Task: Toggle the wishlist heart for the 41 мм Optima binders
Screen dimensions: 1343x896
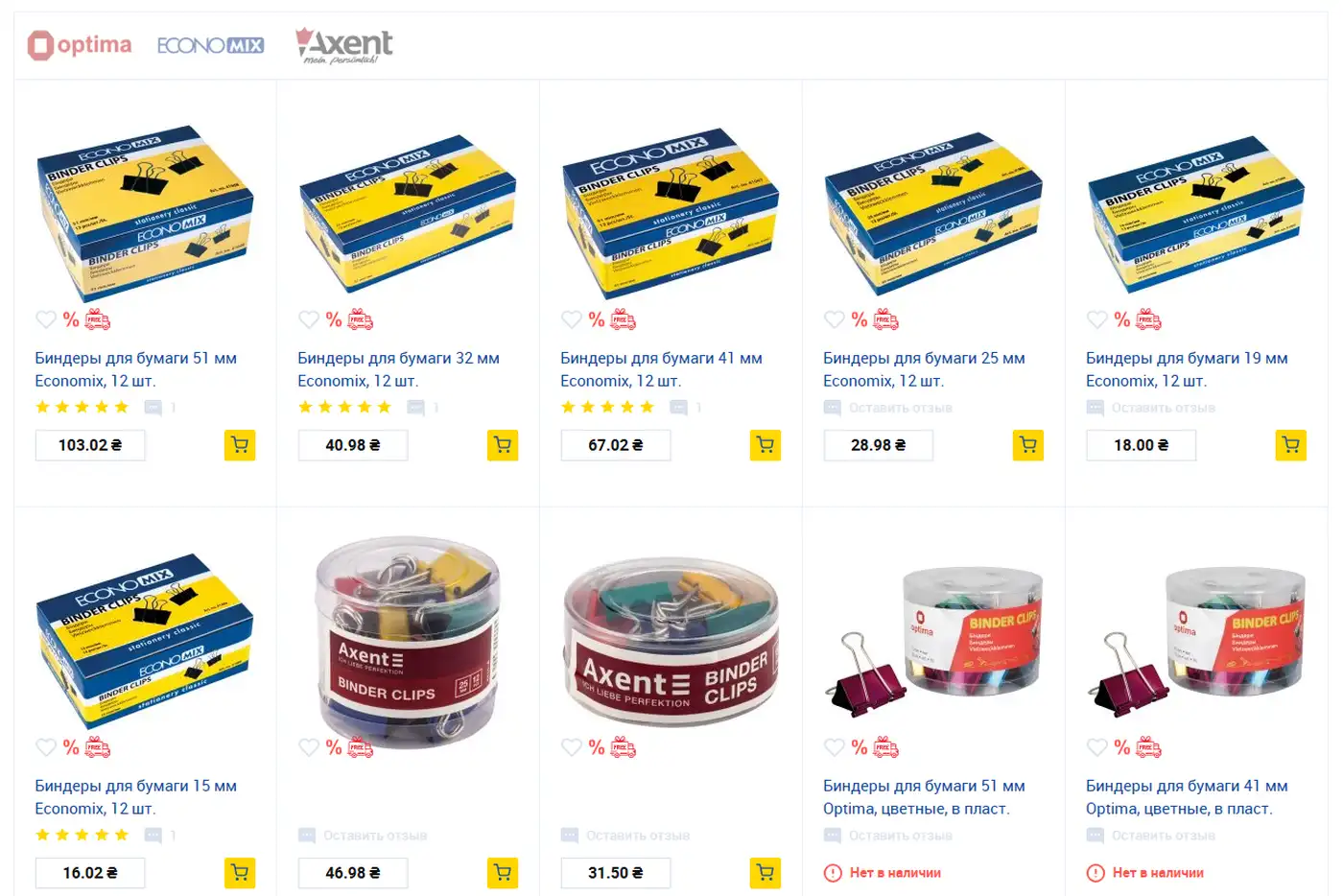Action: [x=1097, y=747]
